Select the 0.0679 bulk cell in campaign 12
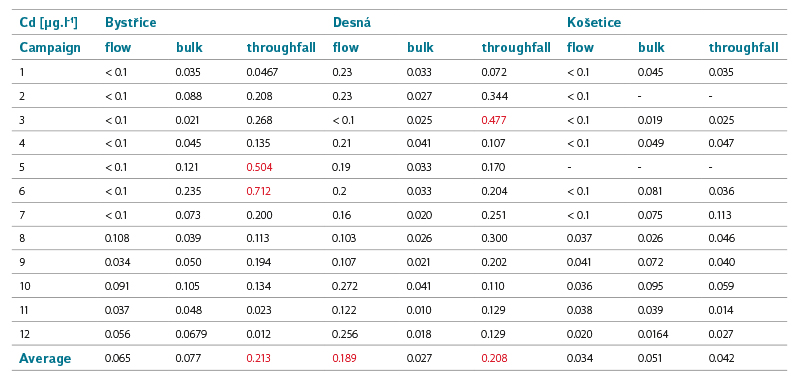The height and width of the screenshot is (388, 800). (x=191, y=334)
